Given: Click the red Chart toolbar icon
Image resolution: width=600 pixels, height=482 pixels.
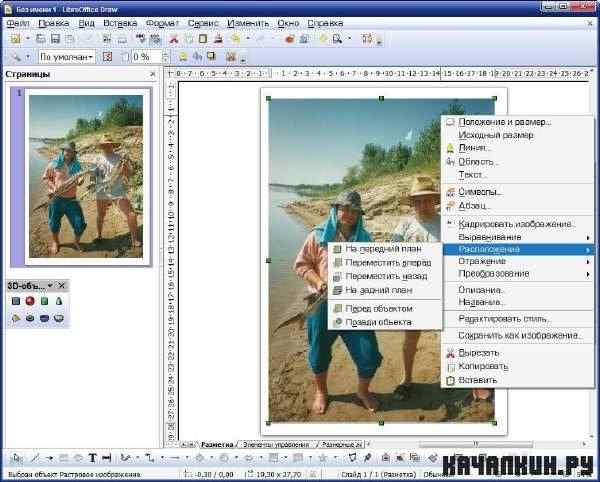Looking at the screenshot, I should pyautogui.click(x=290, y=39).
